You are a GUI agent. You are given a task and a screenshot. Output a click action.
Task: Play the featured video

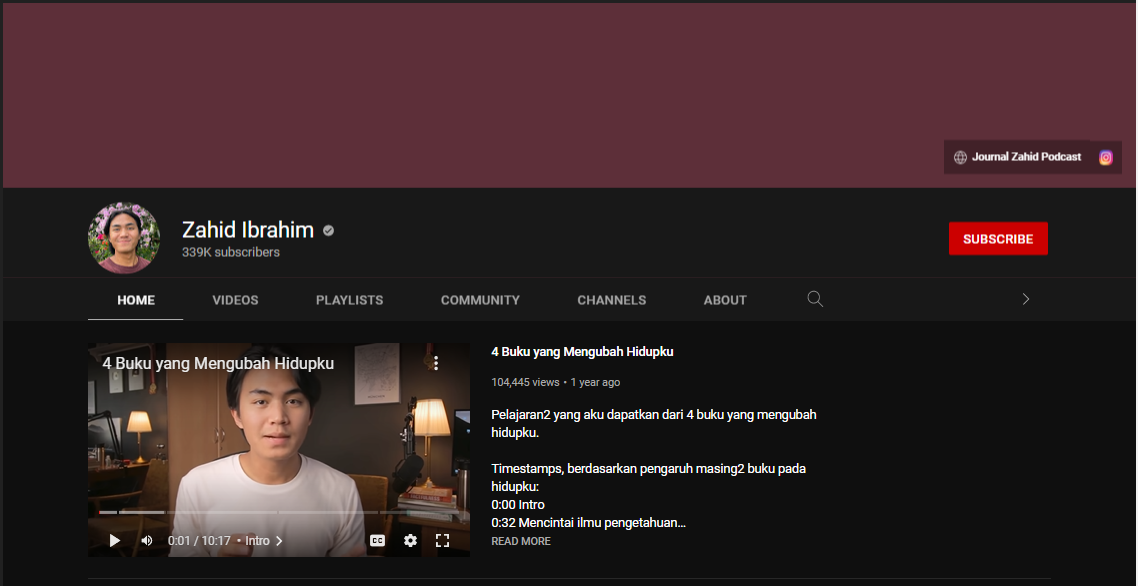(115, 540)
